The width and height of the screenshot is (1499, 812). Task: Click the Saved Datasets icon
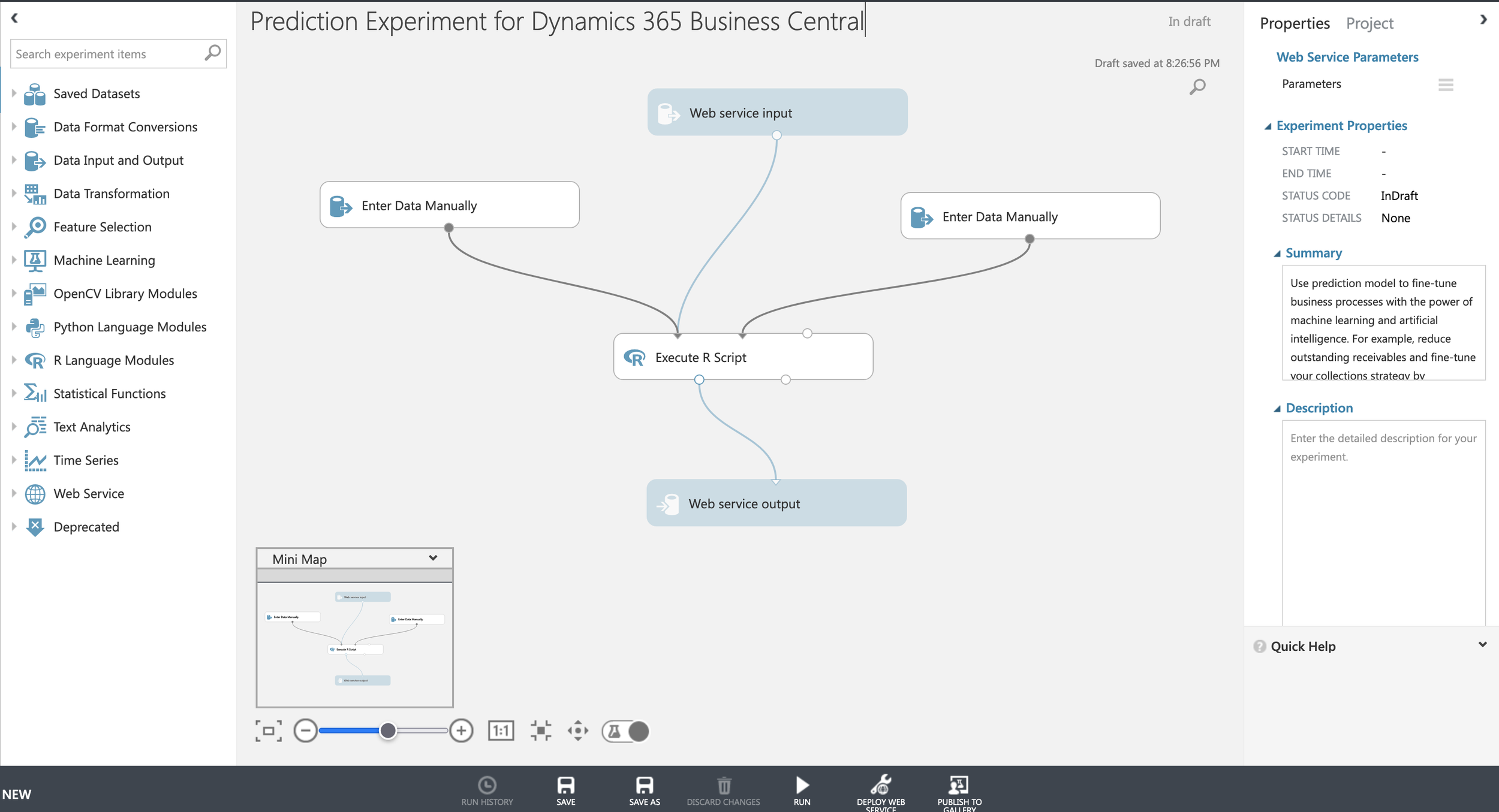click(x=35, y=94)
